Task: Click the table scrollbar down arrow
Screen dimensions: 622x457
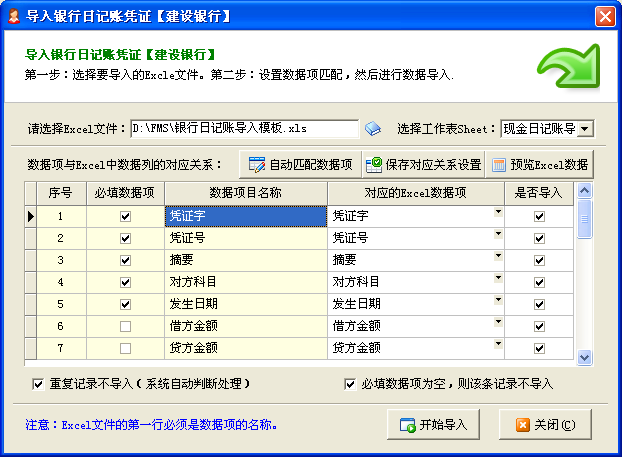Action: [x=584, y=355]
